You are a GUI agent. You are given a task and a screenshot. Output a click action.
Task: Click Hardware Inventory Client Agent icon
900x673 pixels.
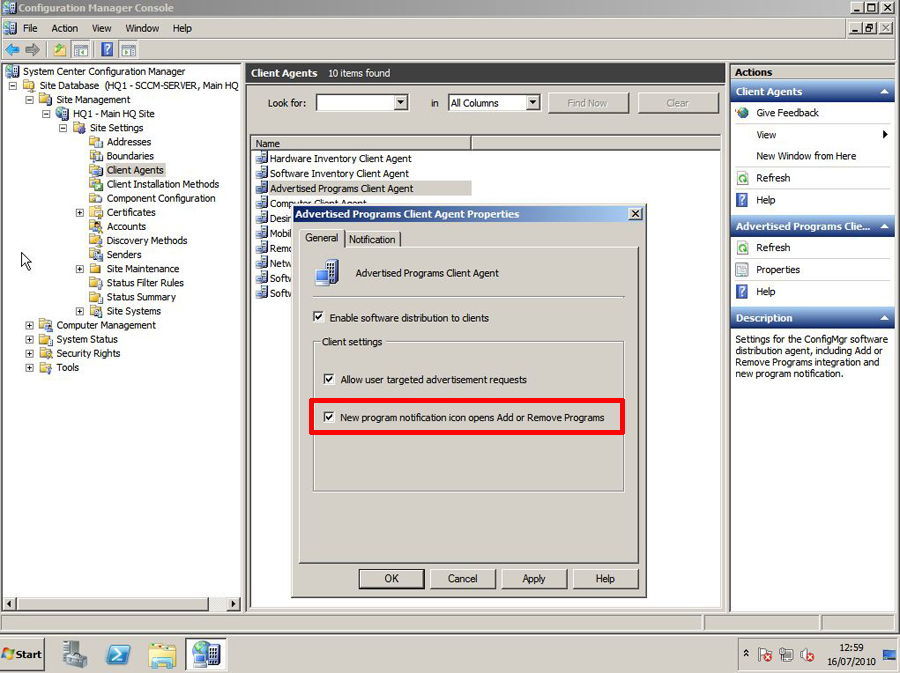[262, 158]
